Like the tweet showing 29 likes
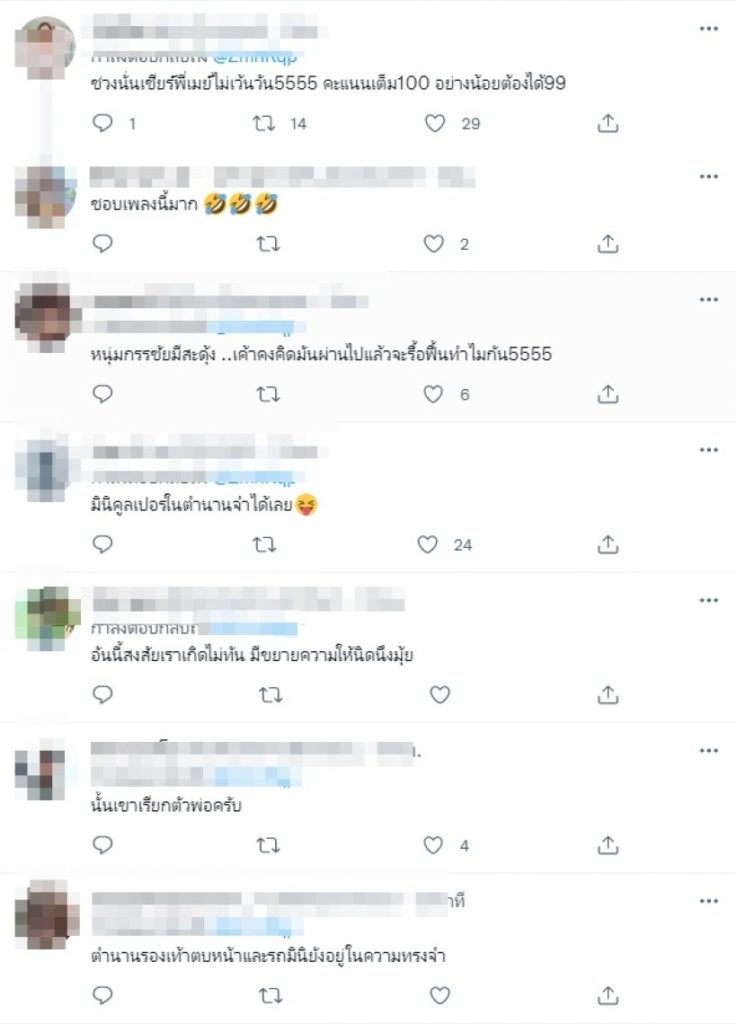The width and height of the screenshot is (737, 1024). (x=435, y=123)
